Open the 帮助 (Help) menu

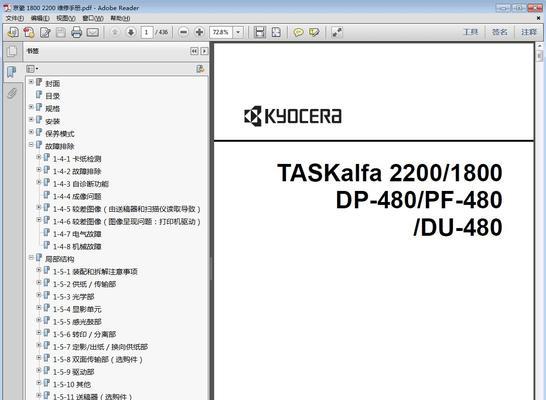(x=120, y=18)
